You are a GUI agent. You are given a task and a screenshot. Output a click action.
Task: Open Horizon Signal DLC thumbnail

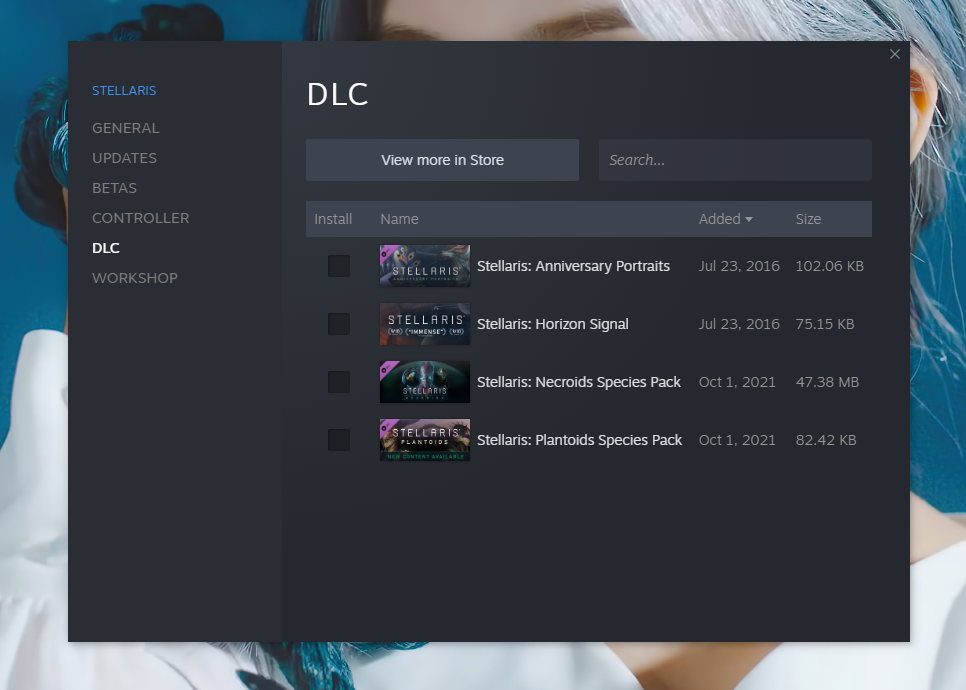(425, 324)
